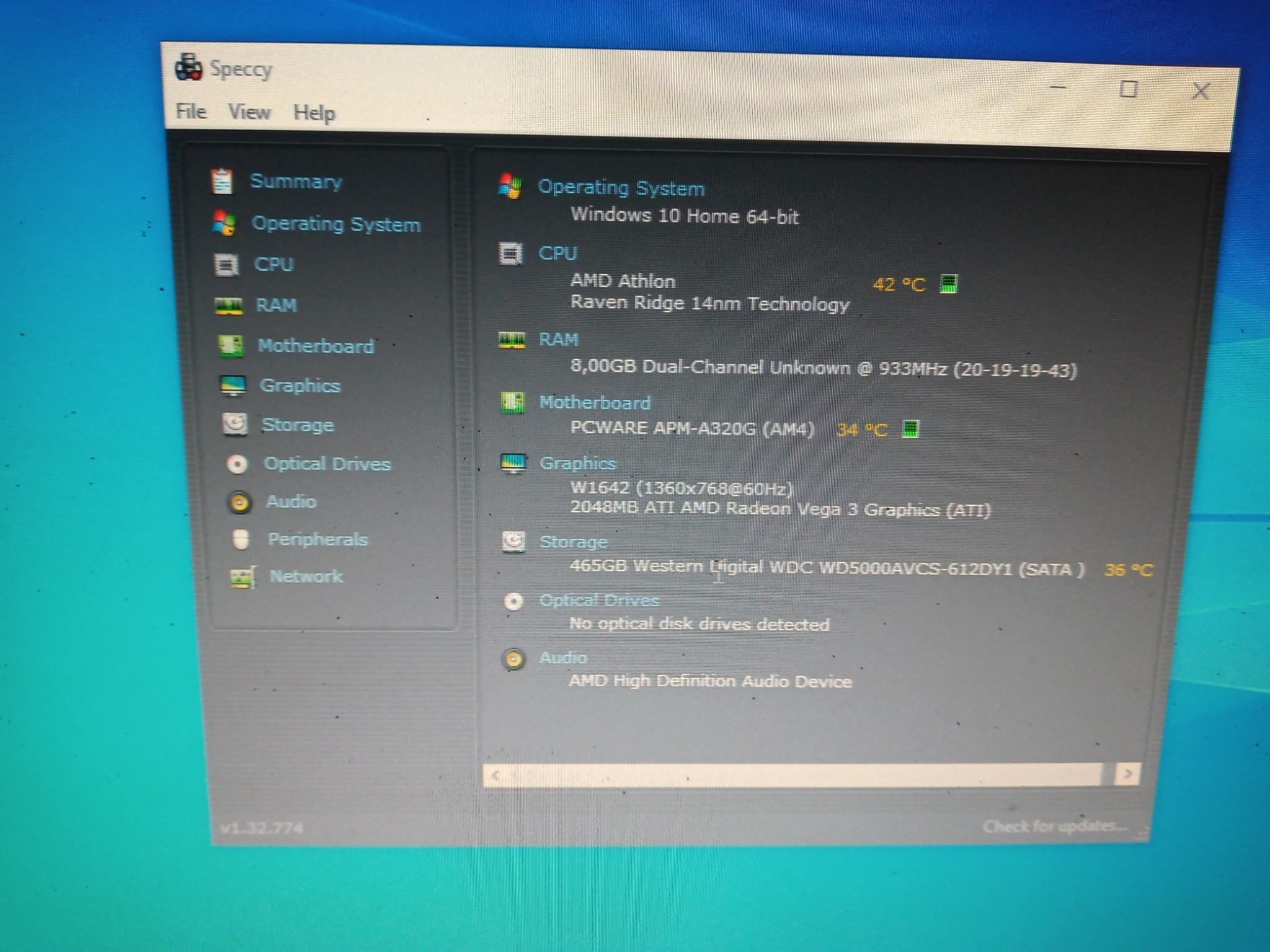Click No optical disk drives detected text

click(699, 624)
